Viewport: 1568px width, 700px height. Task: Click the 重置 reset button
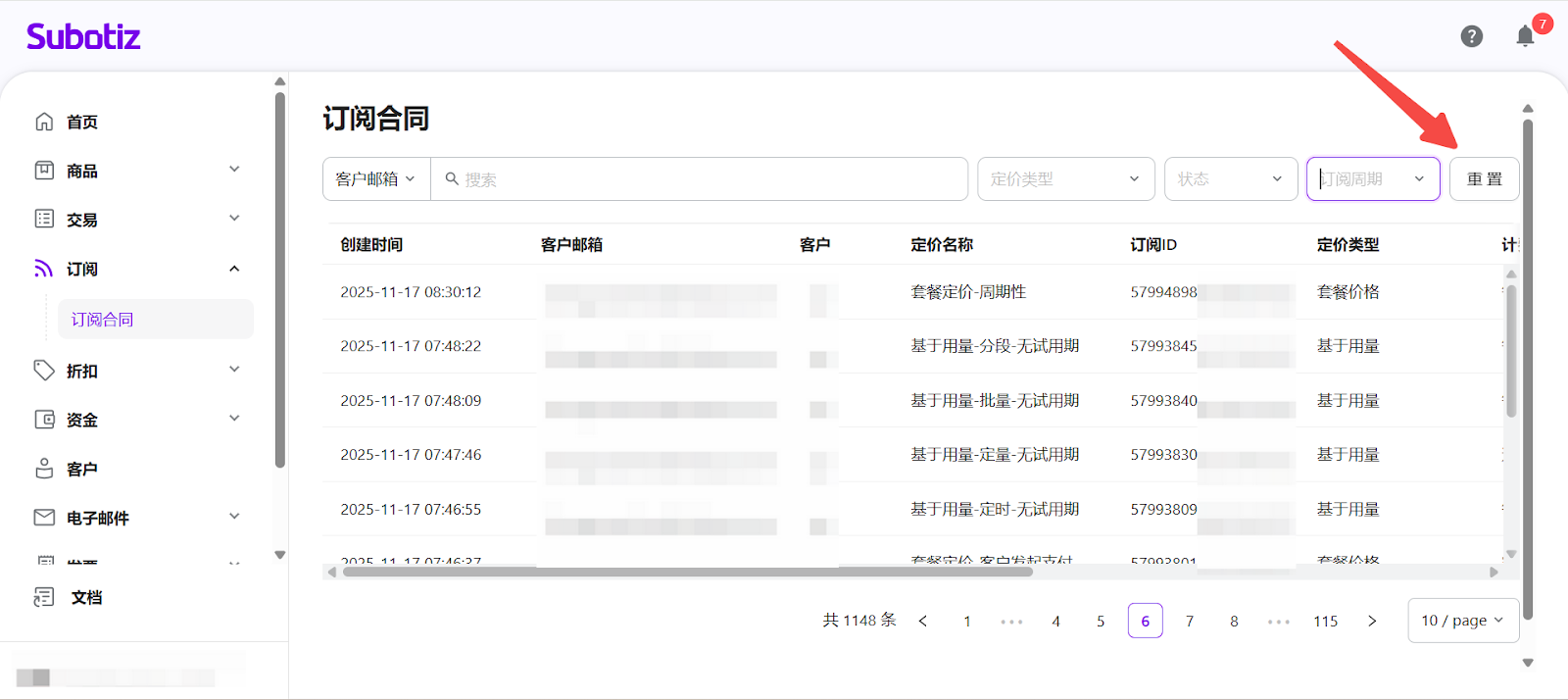click(1484, 179)
